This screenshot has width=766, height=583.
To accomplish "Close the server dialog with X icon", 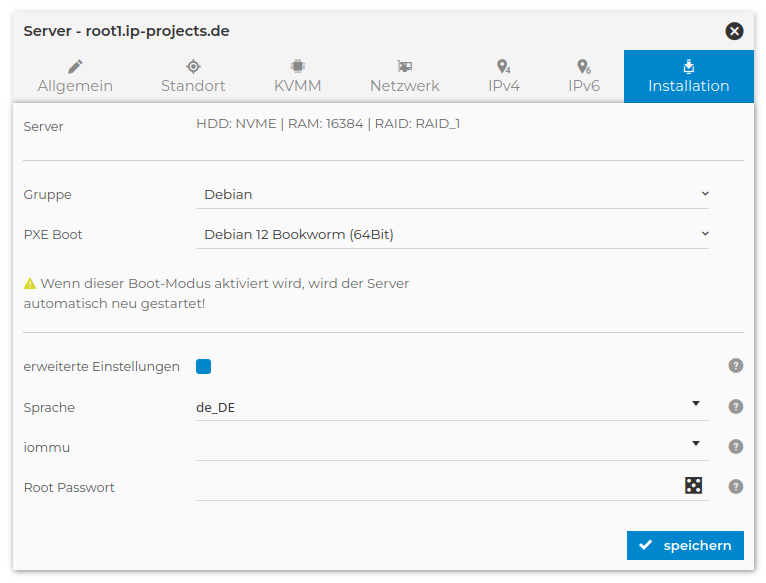I will [734, 31].
